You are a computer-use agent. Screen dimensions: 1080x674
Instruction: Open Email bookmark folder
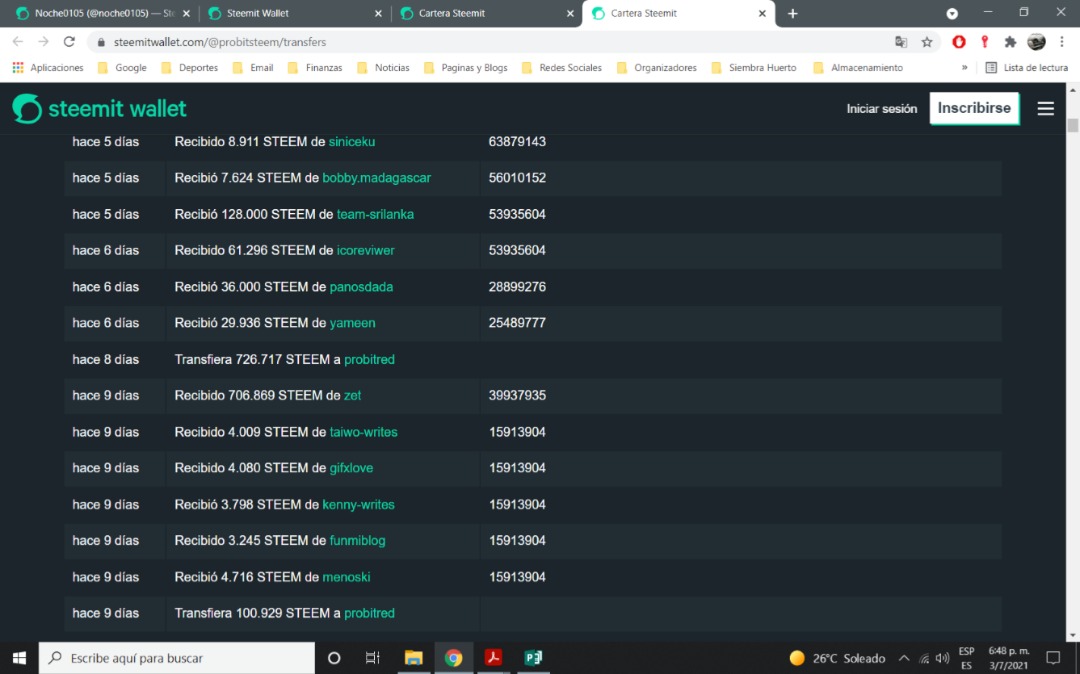253,67
